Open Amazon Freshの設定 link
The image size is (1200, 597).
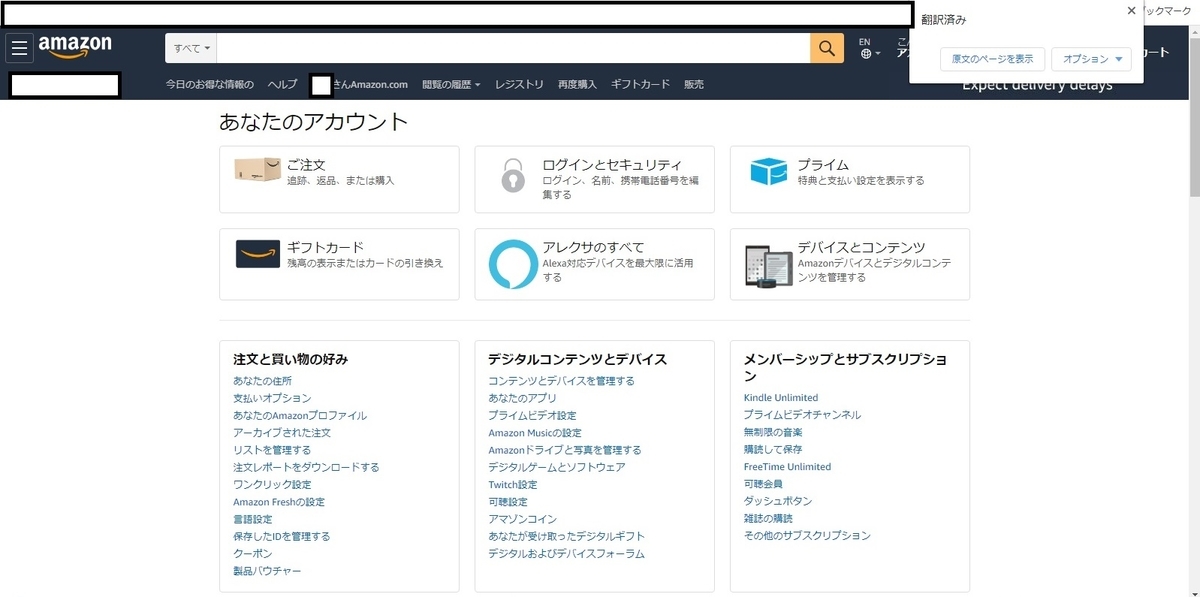[x=279, y=502]
